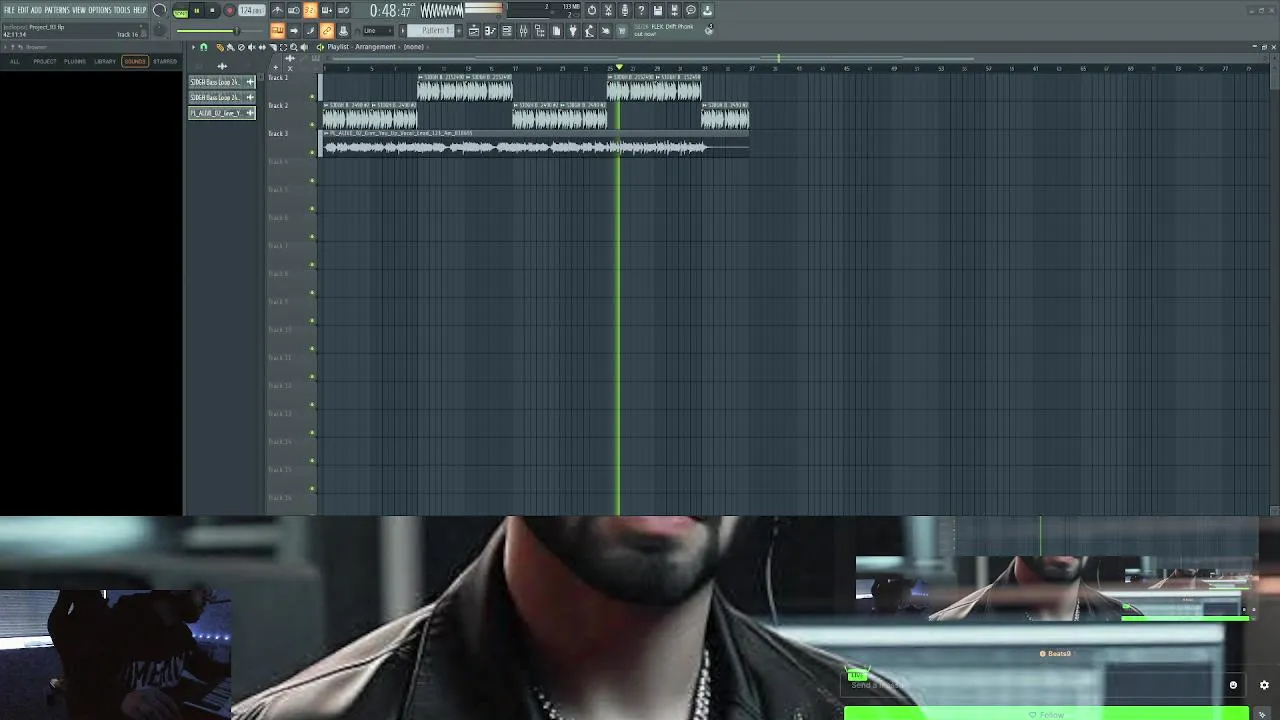Open the LIBRARY browser tab
The image size is (1280, 720).
tap(105, 61)
